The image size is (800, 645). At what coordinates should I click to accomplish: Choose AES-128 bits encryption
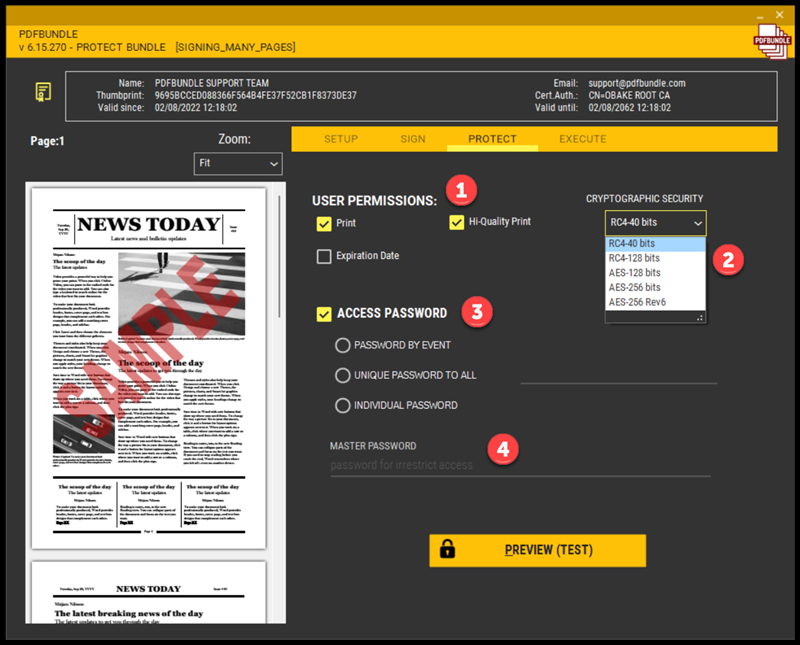[656, 273]
